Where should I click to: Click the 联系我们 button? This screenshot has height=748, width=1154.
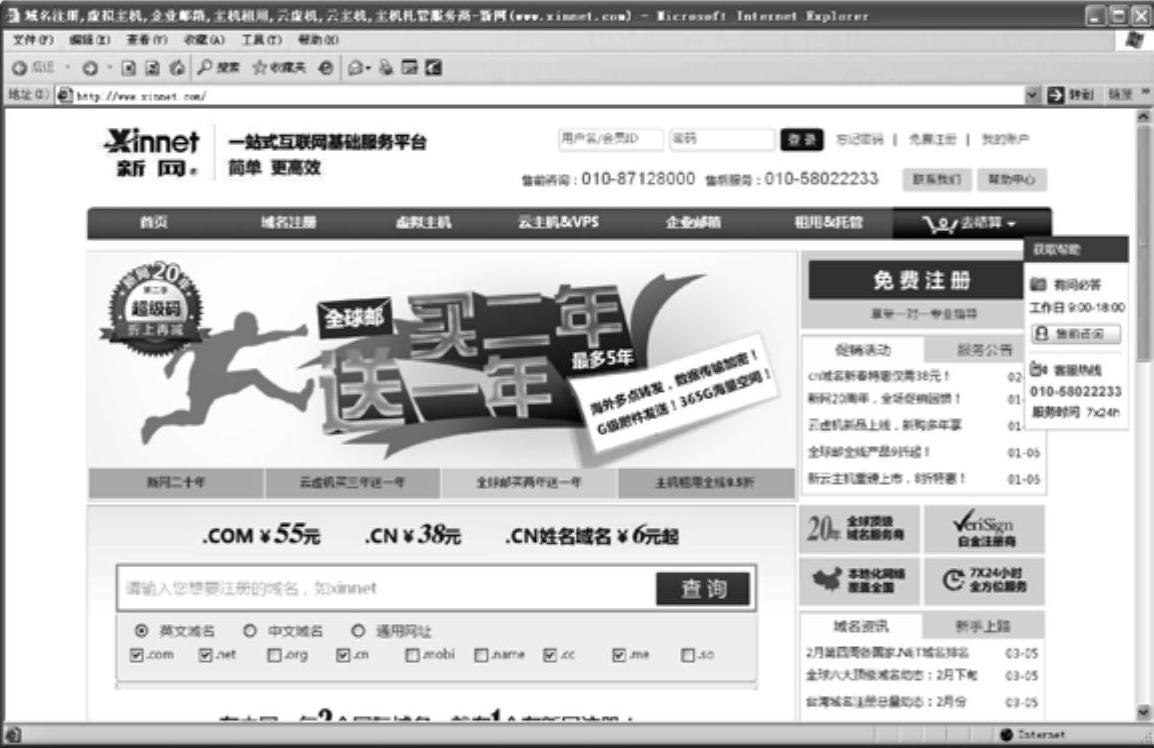(x=937, y=180)
